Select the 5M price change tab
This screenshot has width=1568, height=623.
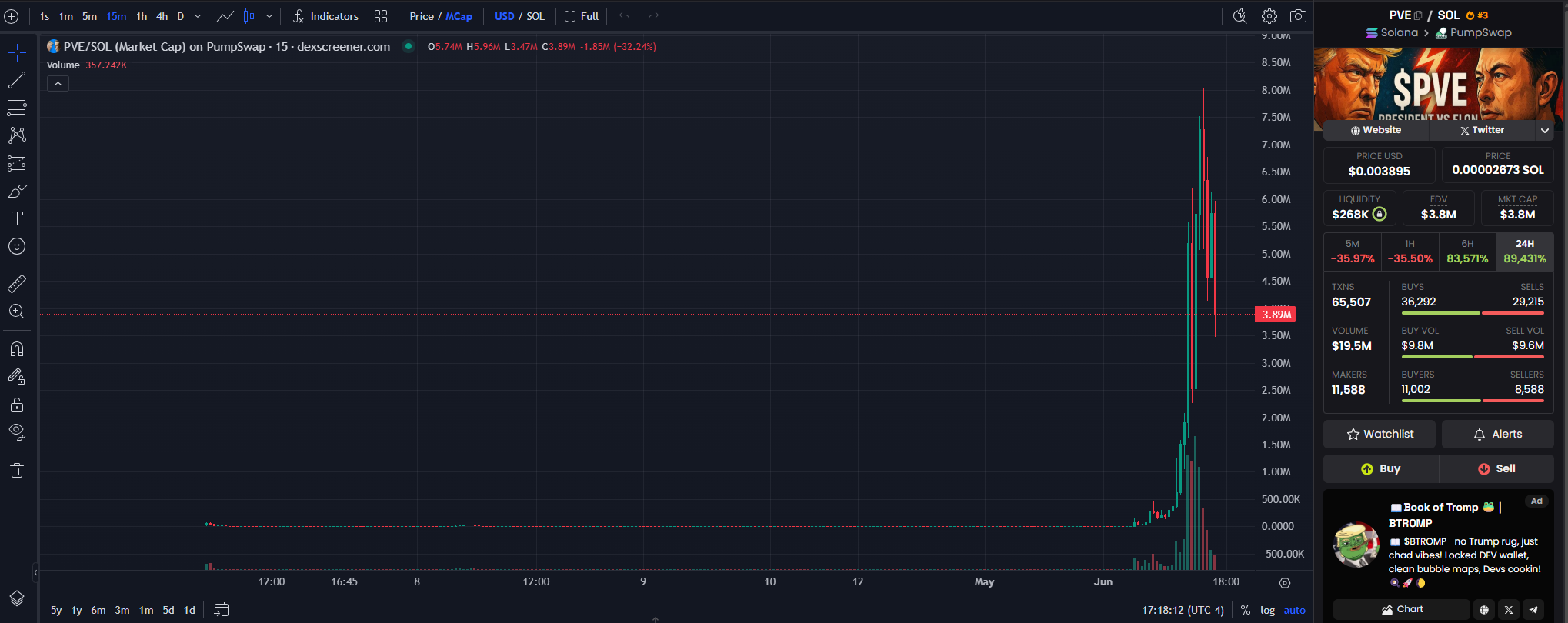1353,252
